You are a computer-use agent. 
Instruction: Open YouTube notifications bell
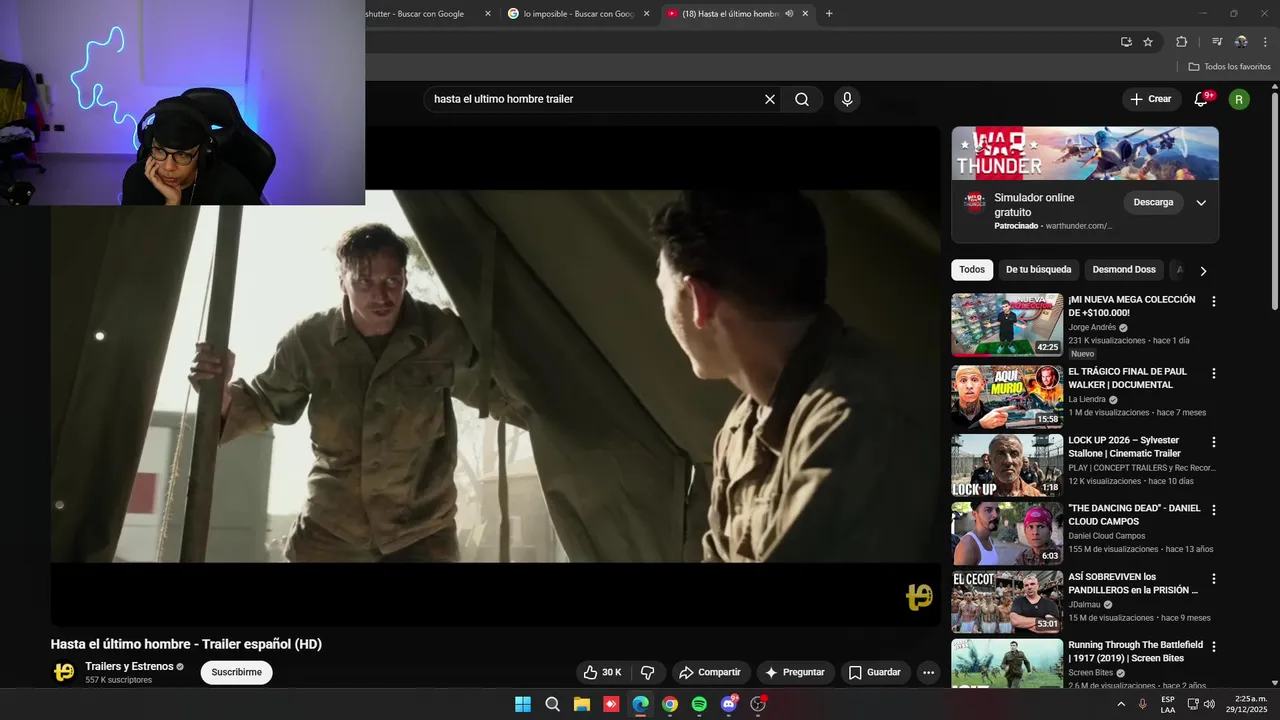[x=1202, y=99]
